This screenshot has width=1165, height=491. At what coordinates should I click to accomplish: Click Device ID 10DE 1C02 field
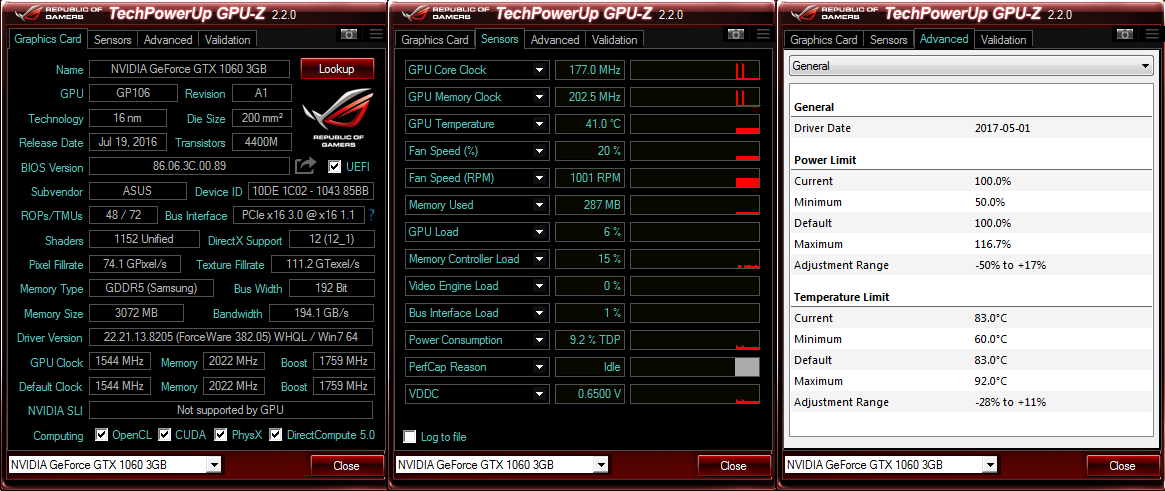pyautogui.click(x=311, y=191)
